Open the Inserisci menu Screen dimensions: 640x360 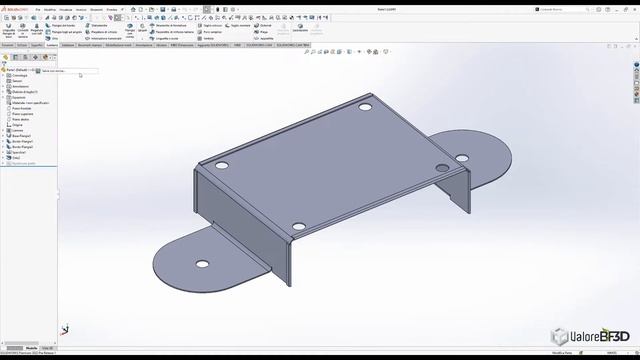[x=81, y=9]
